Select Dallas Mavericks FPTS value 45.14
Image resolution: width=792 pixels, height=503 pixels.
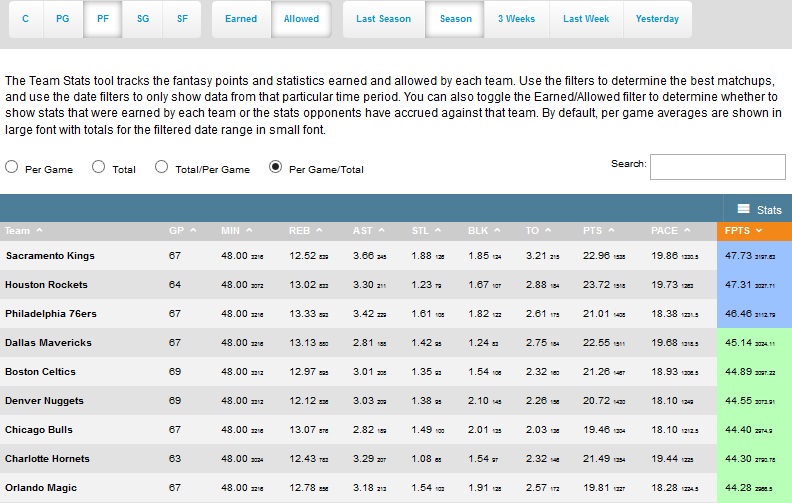pyautogui.click(x=738, y=343)
